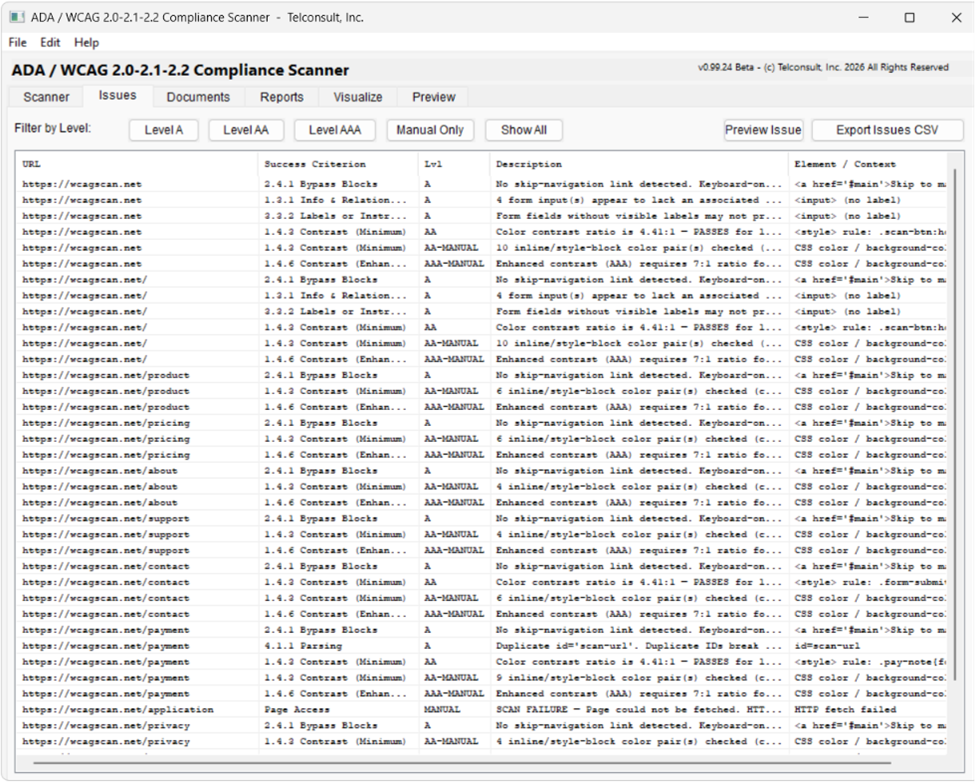975x784 pixels.
Task: Select the wcagscan.net/support 1.4.6 Contrast row
Action: [482, 551]
